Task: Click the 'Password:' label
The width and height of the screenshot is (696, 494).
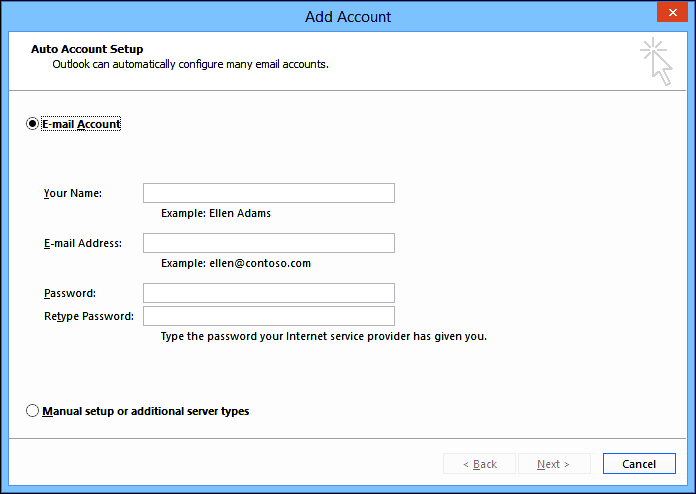Action: coord(70,293)
